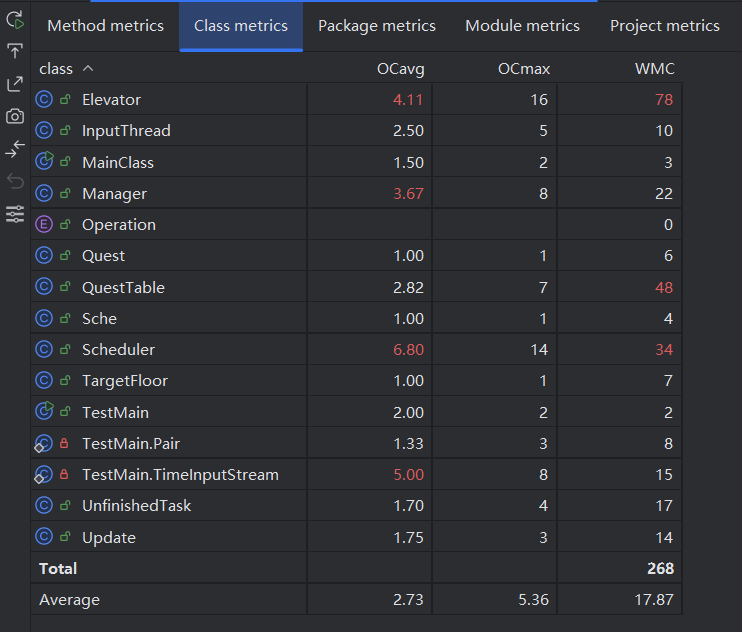Open results in external window icon
742x632 pixels.
pos(15,84)
